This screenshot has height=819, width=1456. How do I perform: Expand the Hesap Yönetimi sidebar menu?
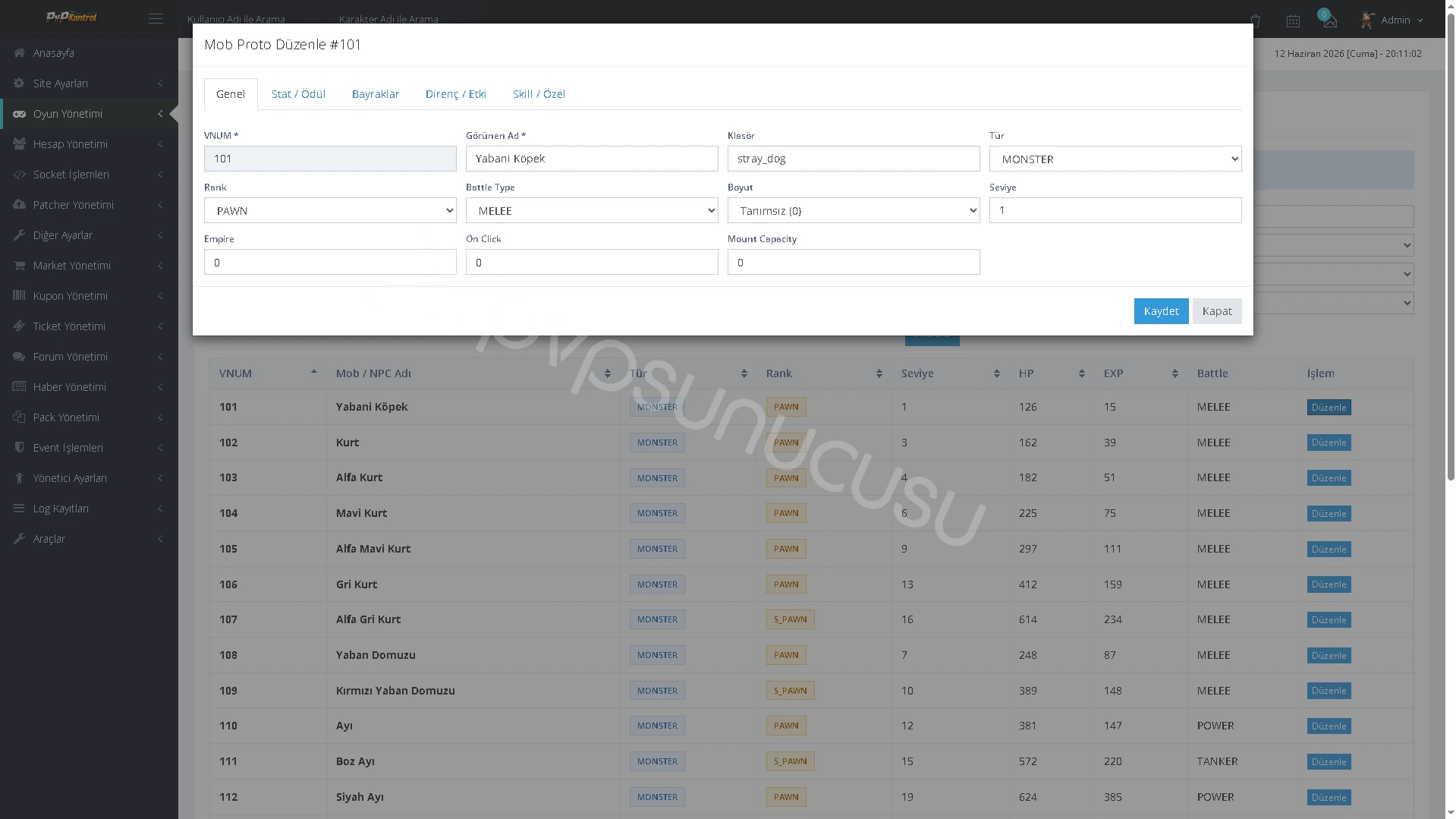(x=89, y=144)
